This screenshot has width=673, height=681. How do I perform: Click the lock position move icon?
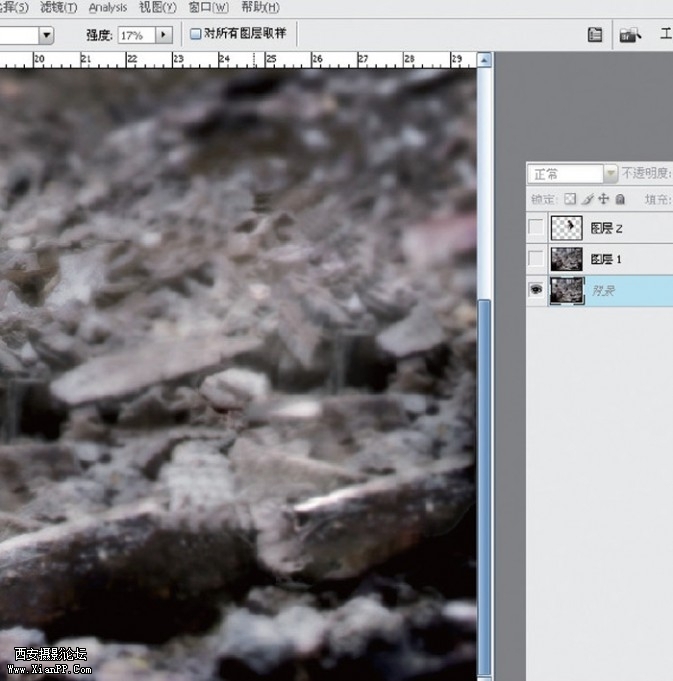pyautogui.click(x=603, y=199)
